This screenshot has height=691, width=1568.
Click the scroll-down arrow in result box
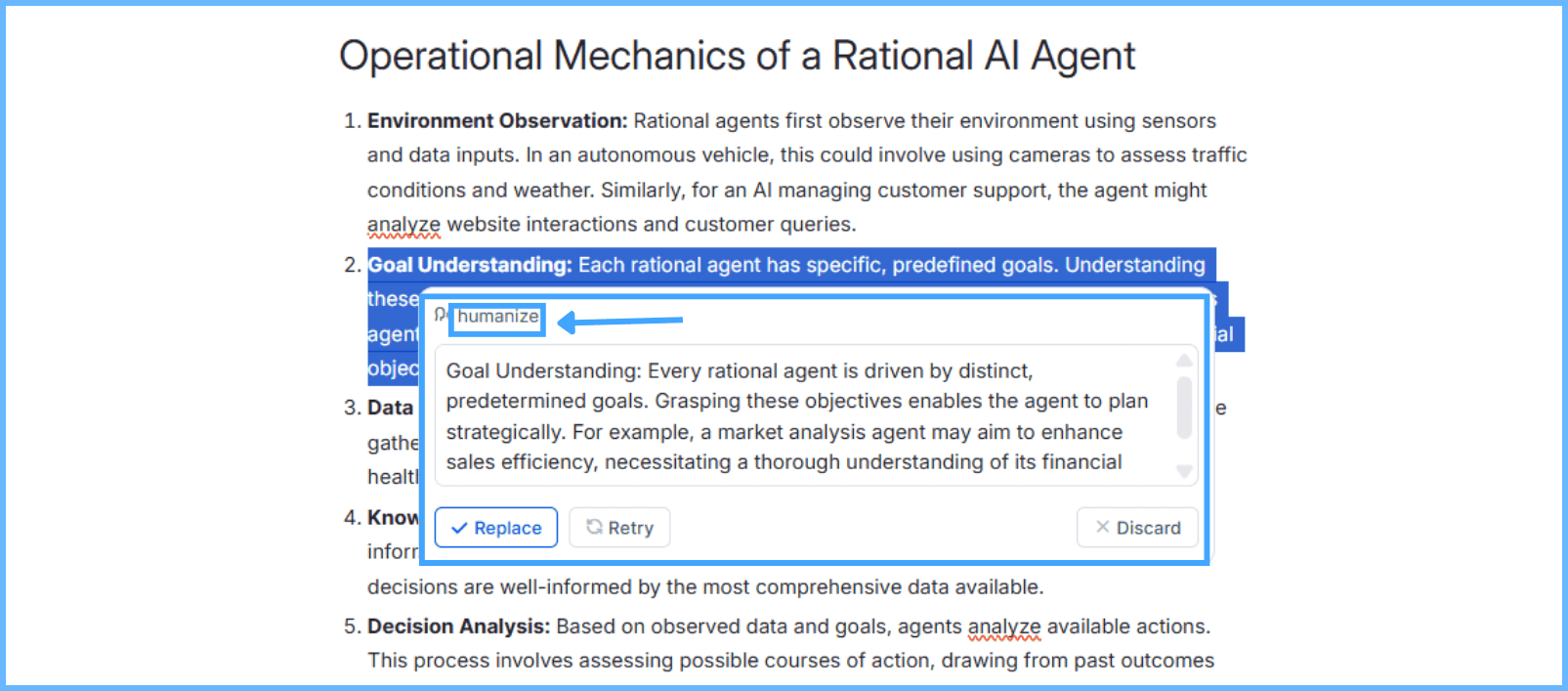click(x=1184, y=471)
